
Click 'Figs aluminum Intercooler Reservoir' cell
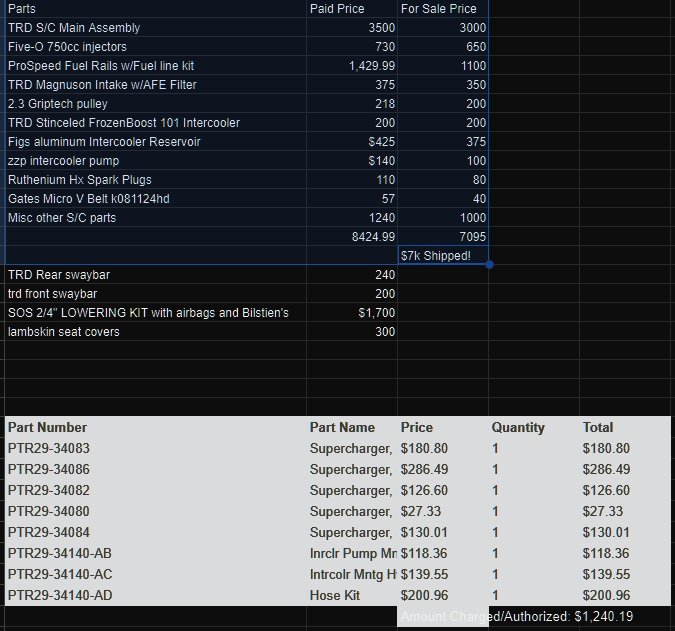point(155,141)
